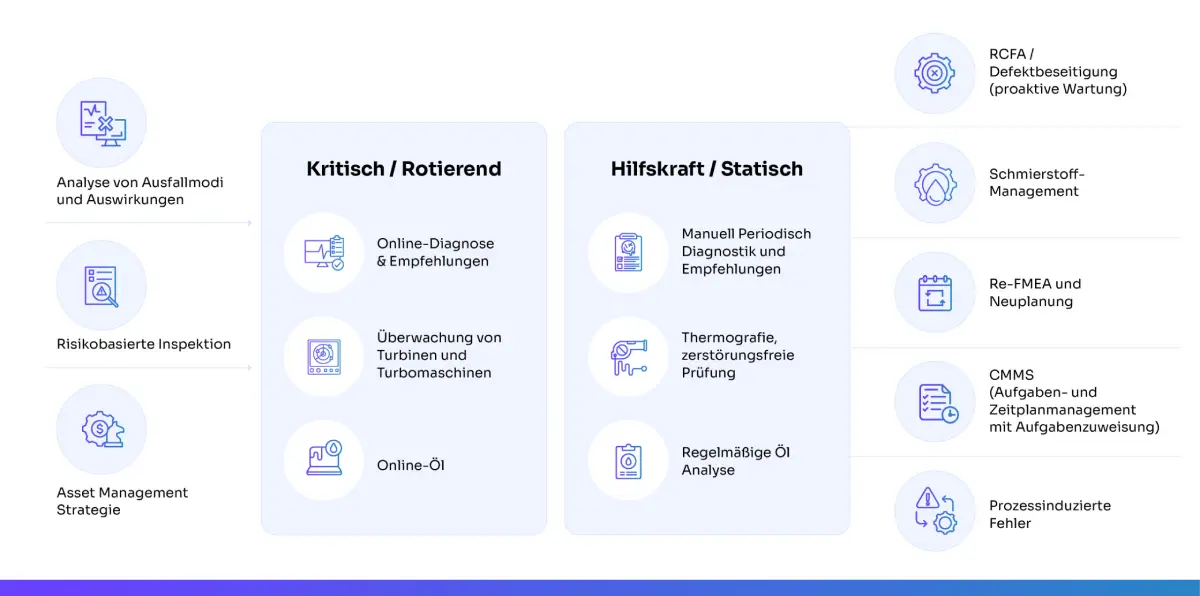Click the divider line under Analyse von Ausfallmodi
The width and height of the screenshot is (1200, 596).
click(x=148, y=225)
